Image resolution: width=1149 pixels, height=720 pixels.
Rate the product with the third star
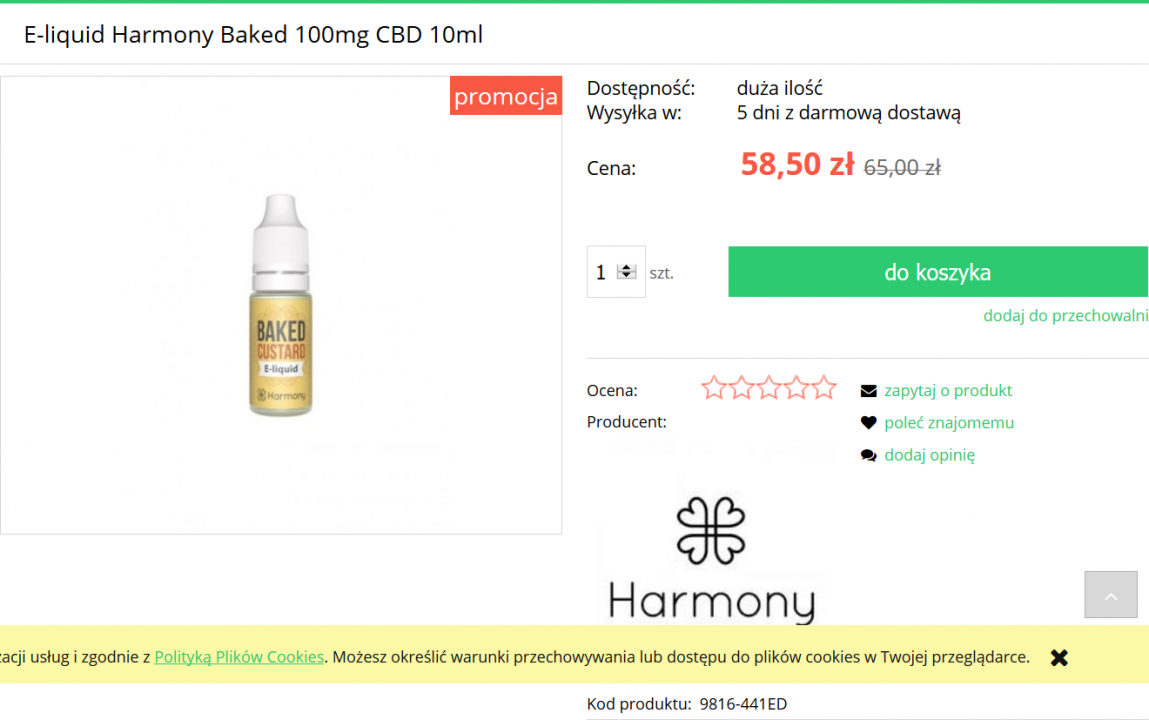pos(769,387)
